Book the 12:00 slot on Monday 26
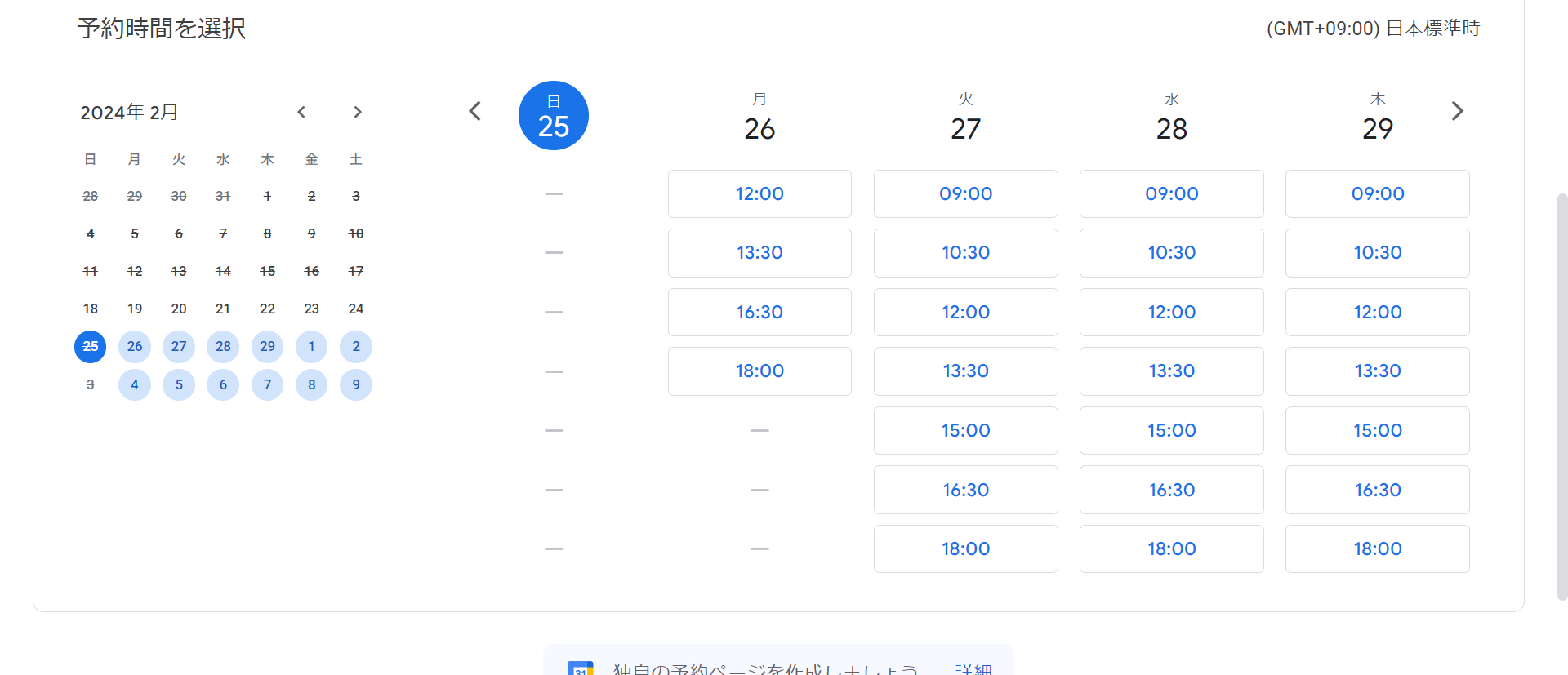 pos(759,193)
